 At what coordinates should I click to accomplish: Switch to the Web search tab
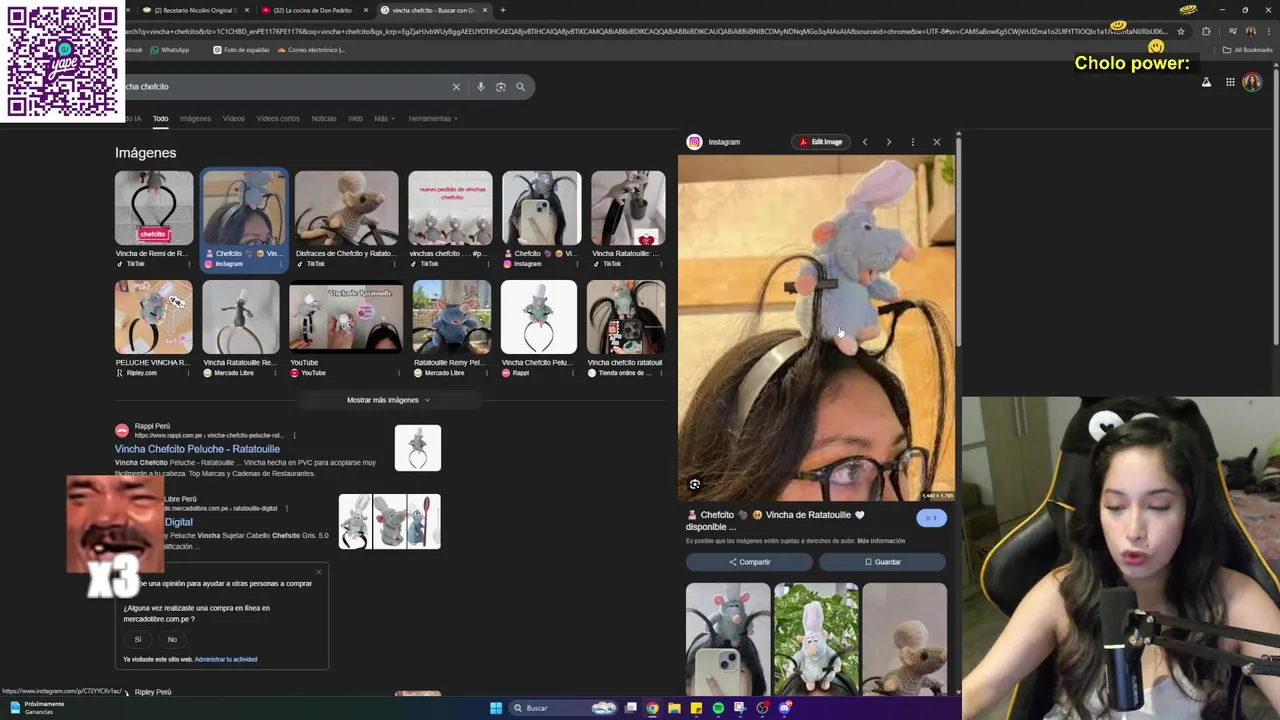pyautogui.click(x=355, y=118)
